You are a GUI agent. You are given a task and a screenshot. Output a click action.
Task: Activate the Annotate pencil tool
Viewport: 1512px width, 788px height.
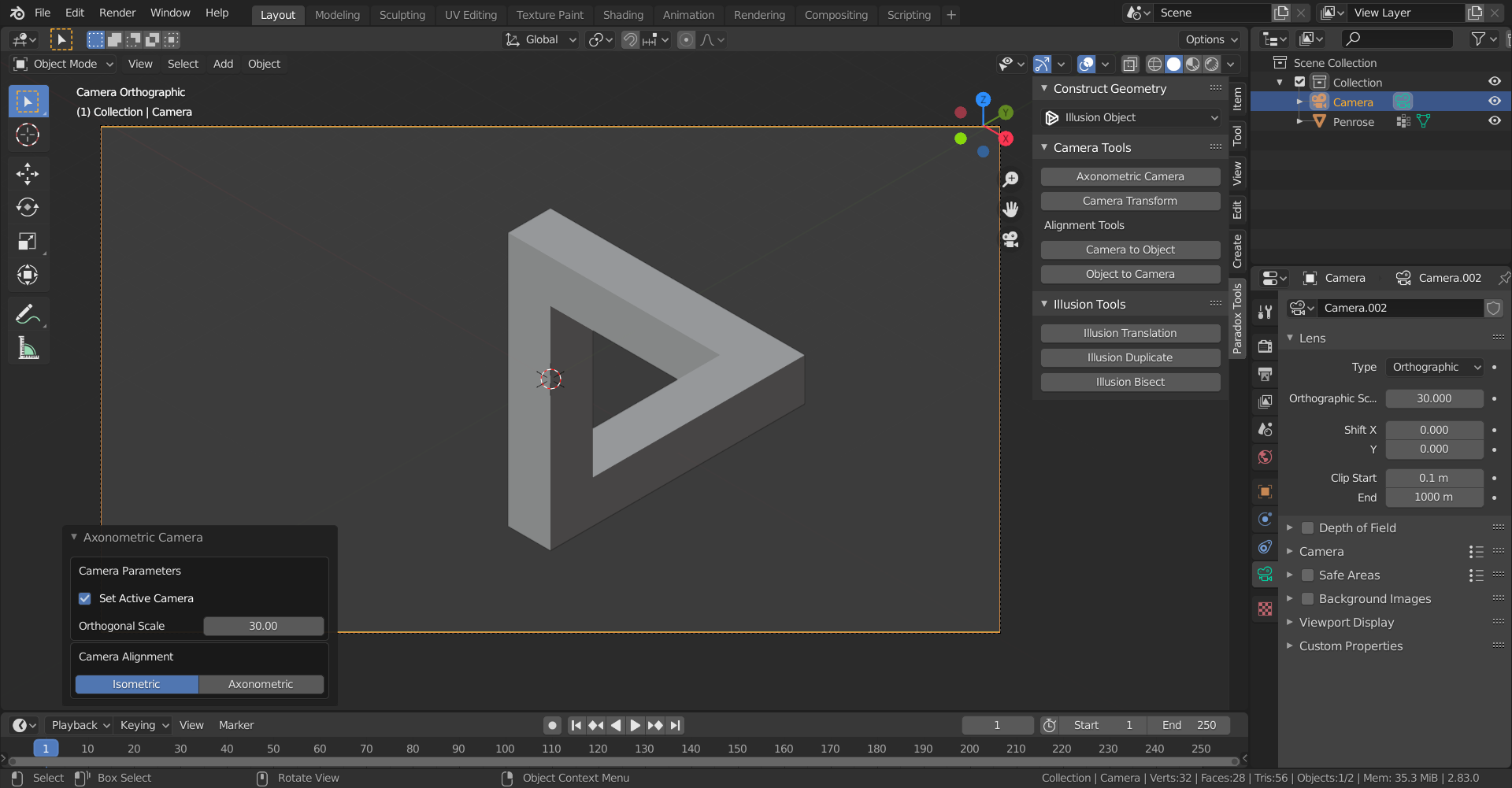(28, 314)
